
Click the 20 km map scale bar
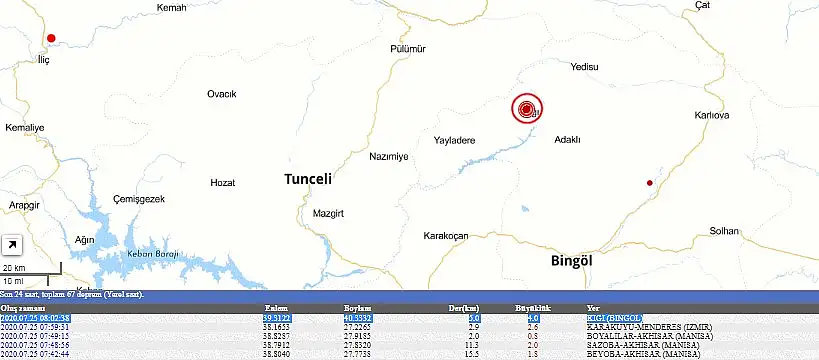tap(31, 269)
